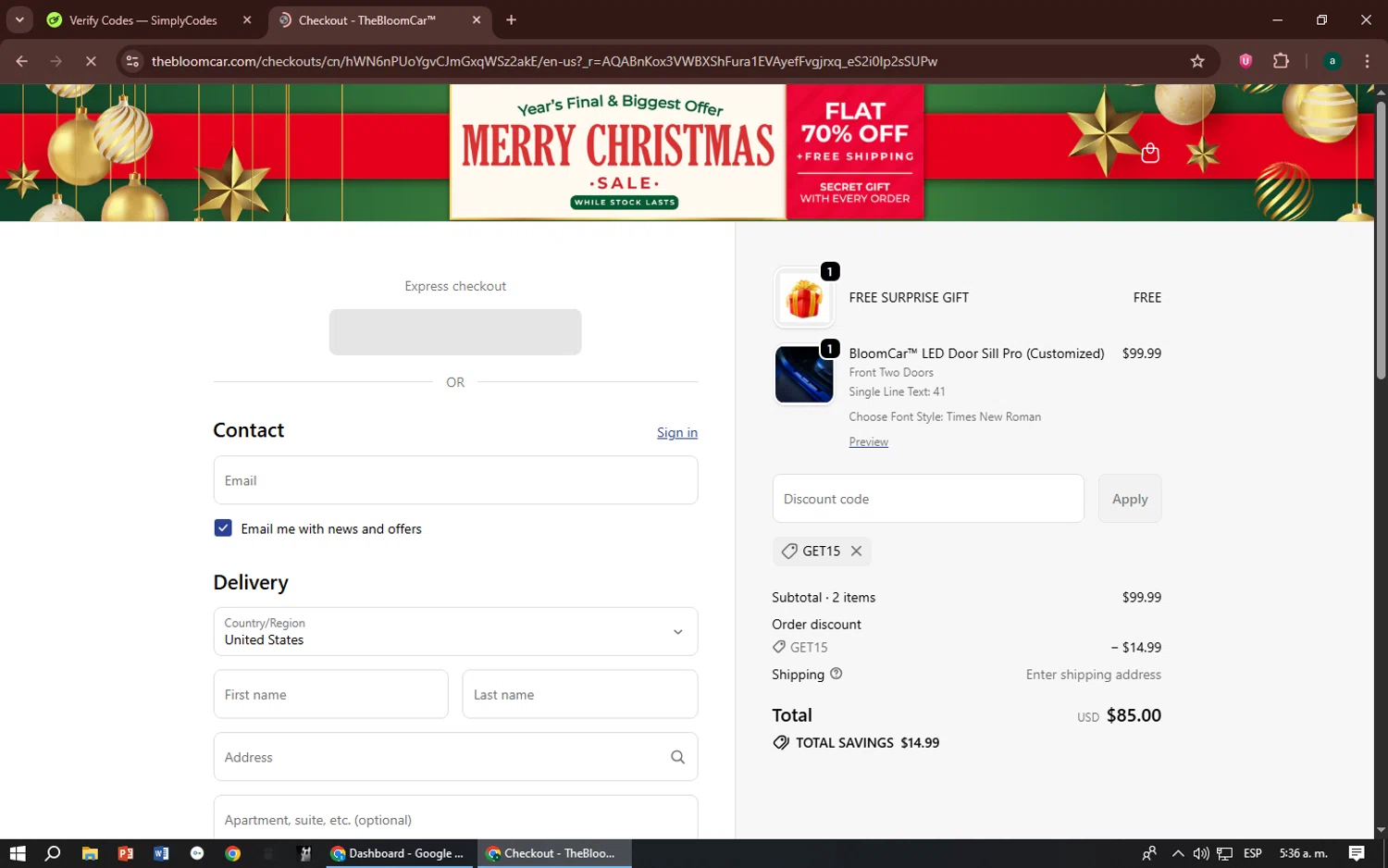Expand the Country/Region dropdown
The image size is (1388, 868).
455,631
